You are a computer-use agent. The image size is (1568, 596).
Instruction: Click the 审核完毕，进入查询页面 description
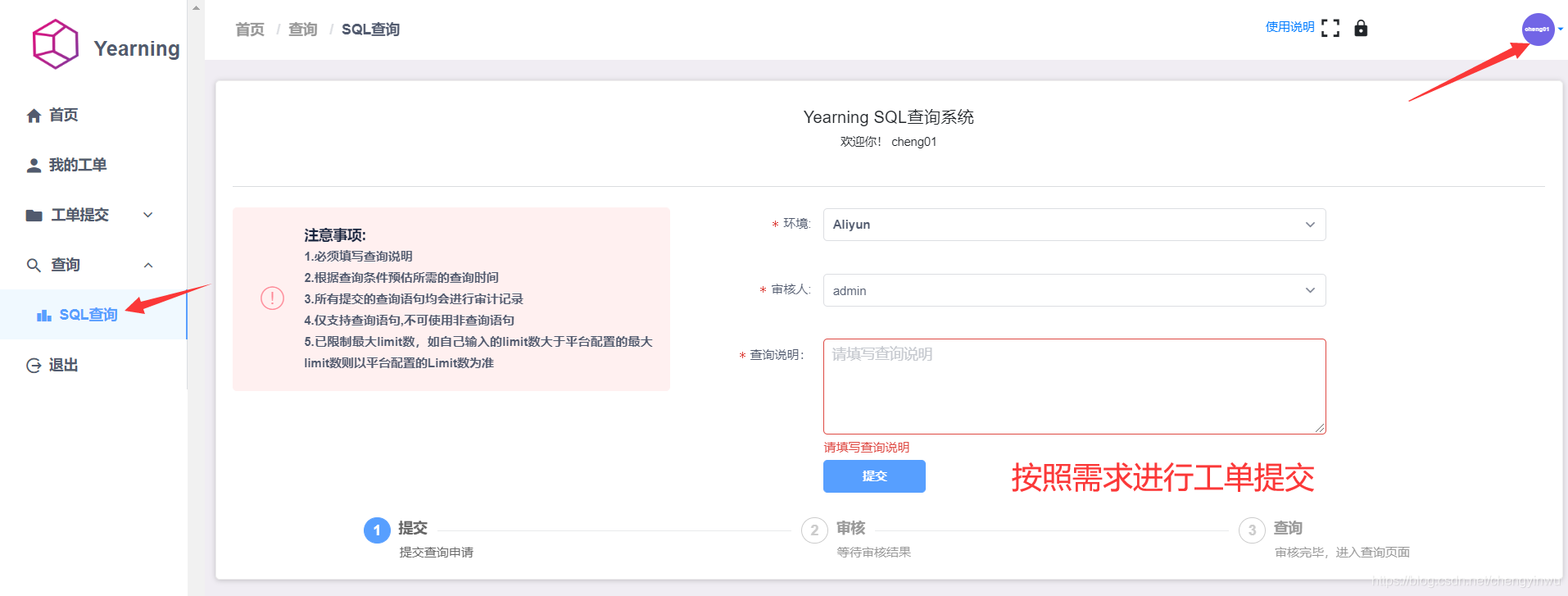tap(1342, 553)
